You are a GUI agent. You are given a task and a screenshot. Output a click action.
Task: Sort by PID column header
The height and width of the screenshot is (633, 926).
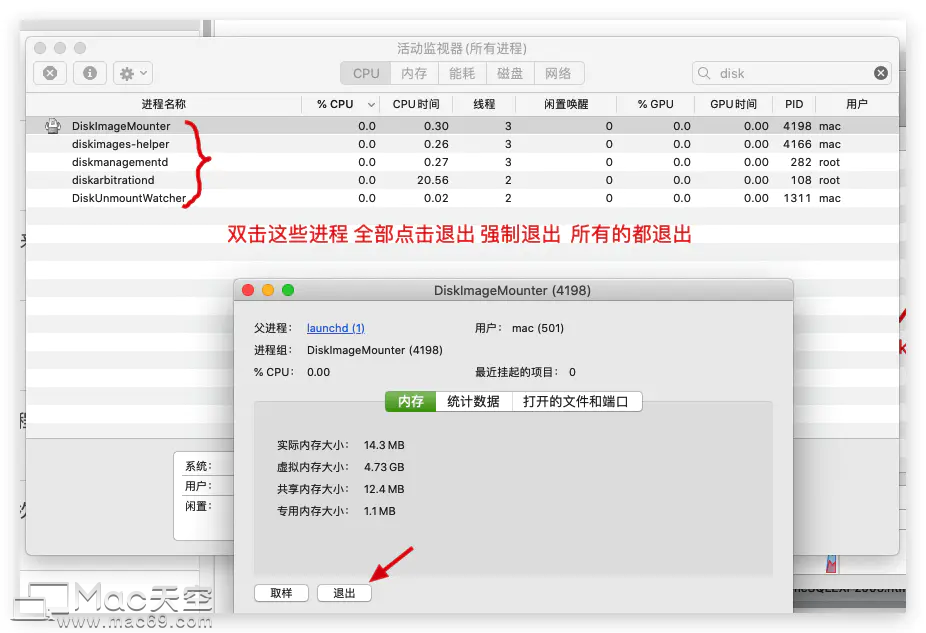pos(794,104)
